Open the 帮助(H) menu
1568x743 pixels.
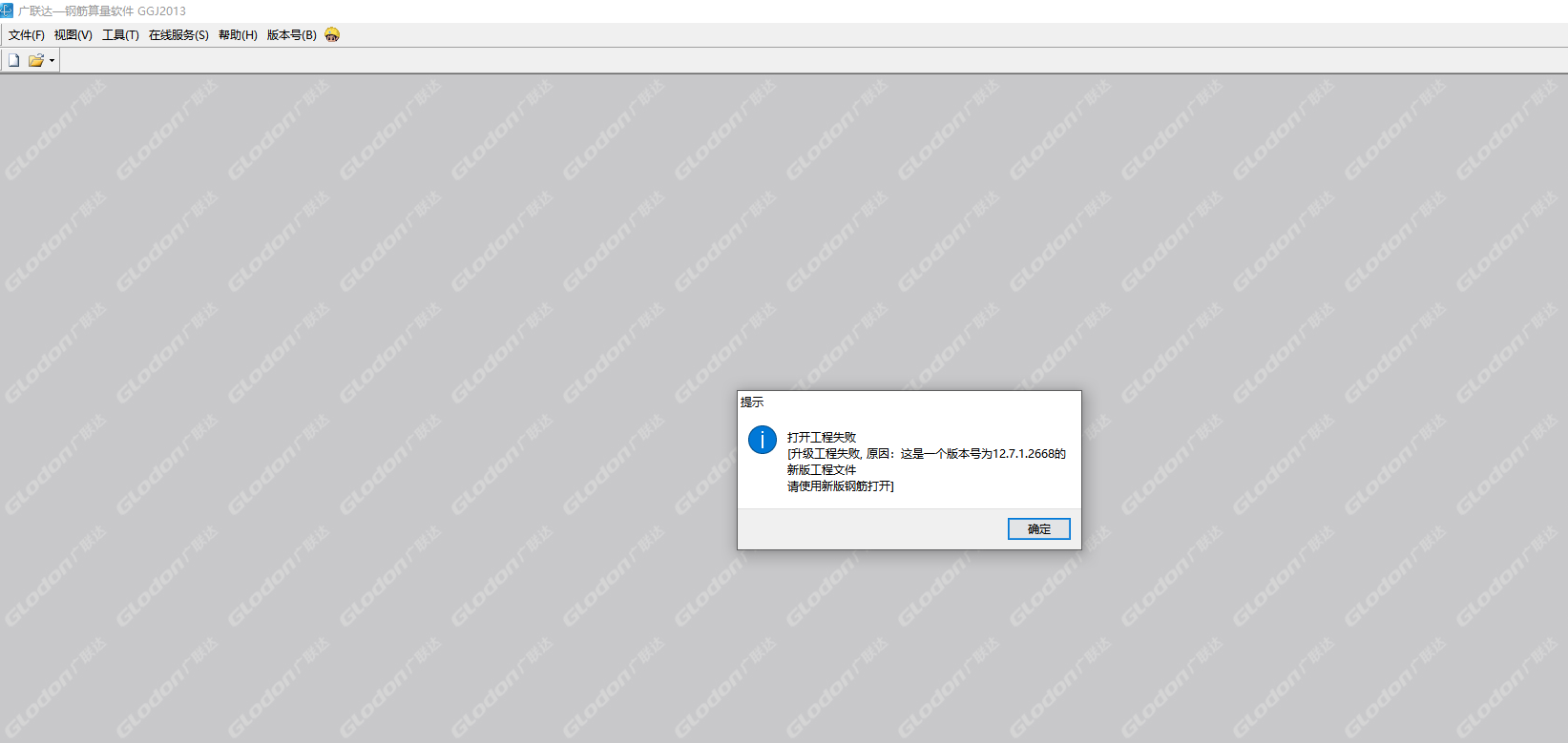[x=238, y=35]
